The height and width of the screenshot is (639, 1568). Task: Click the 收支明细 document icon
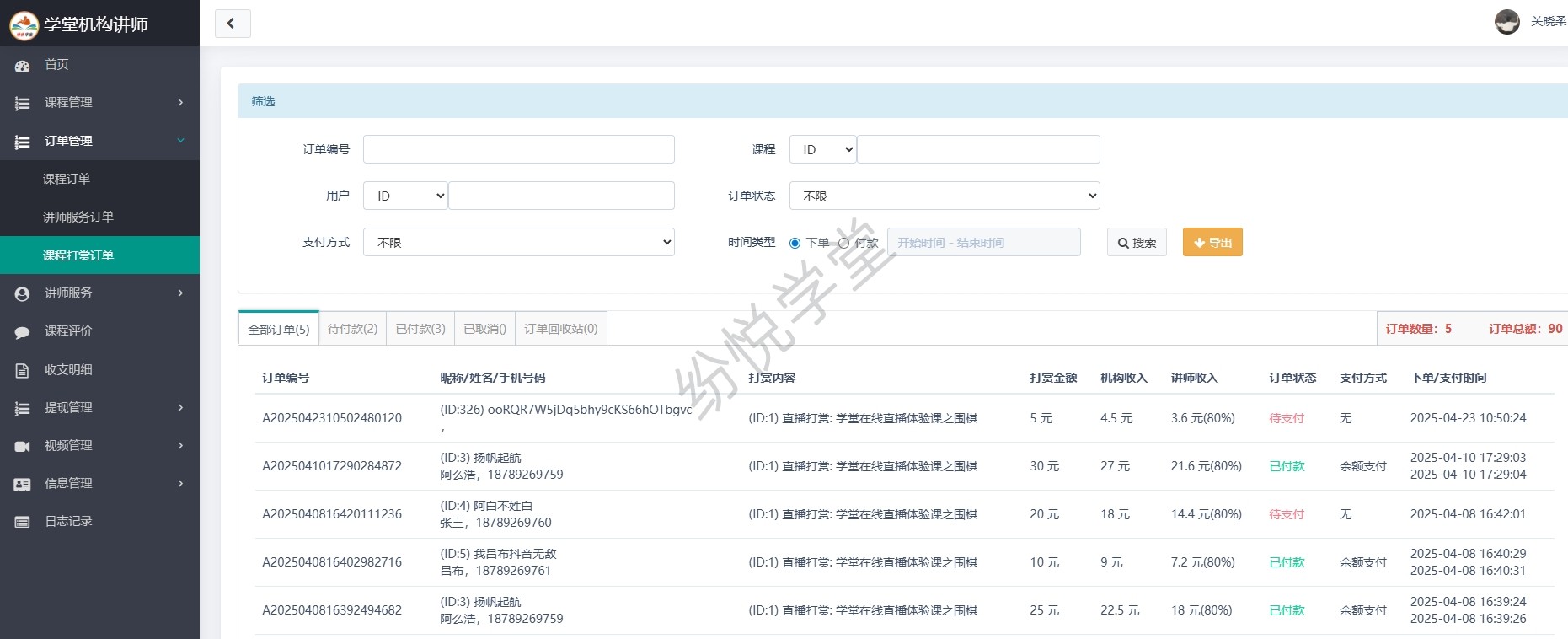23,370
